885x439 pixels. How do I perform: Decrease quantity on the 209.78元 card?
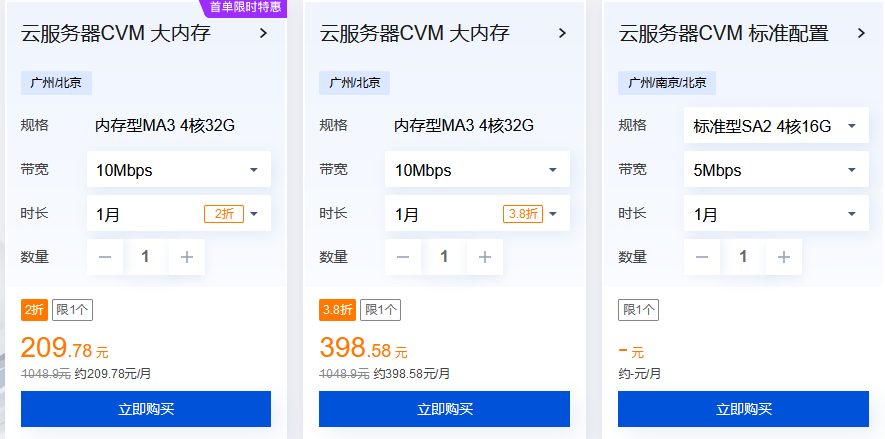[x=104, y=257]
